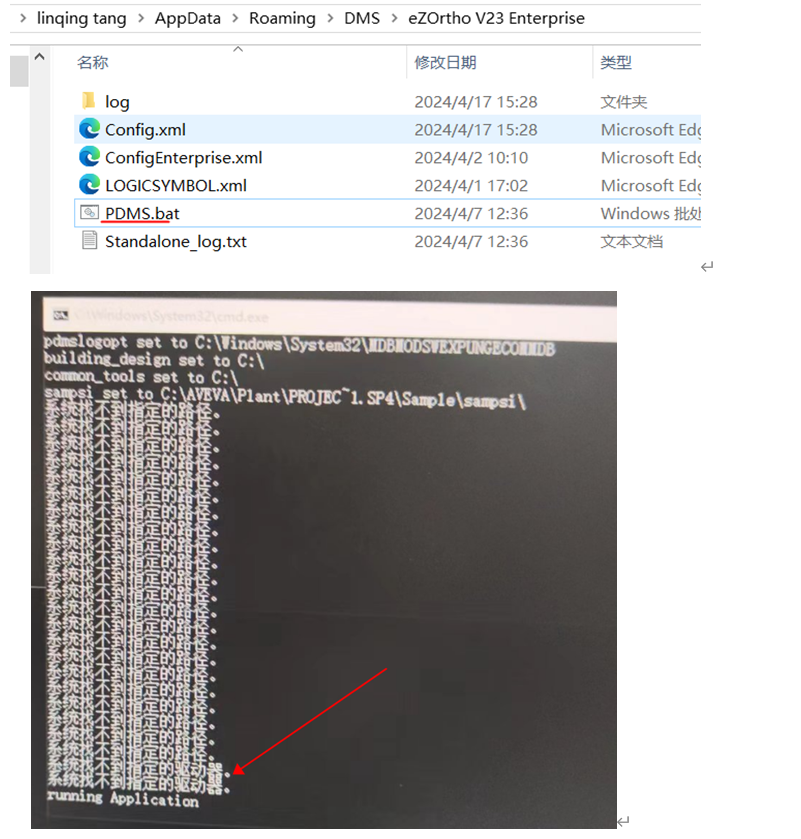Click the 文件夹 type of log
The width and height of the screenshot is (801, 839).
click(x=623, y=102)
